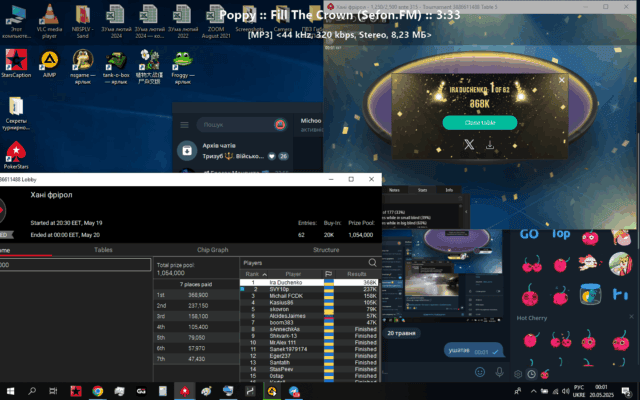Click the players search magnifier icon

pyautogui.click(x=372, y=263)
